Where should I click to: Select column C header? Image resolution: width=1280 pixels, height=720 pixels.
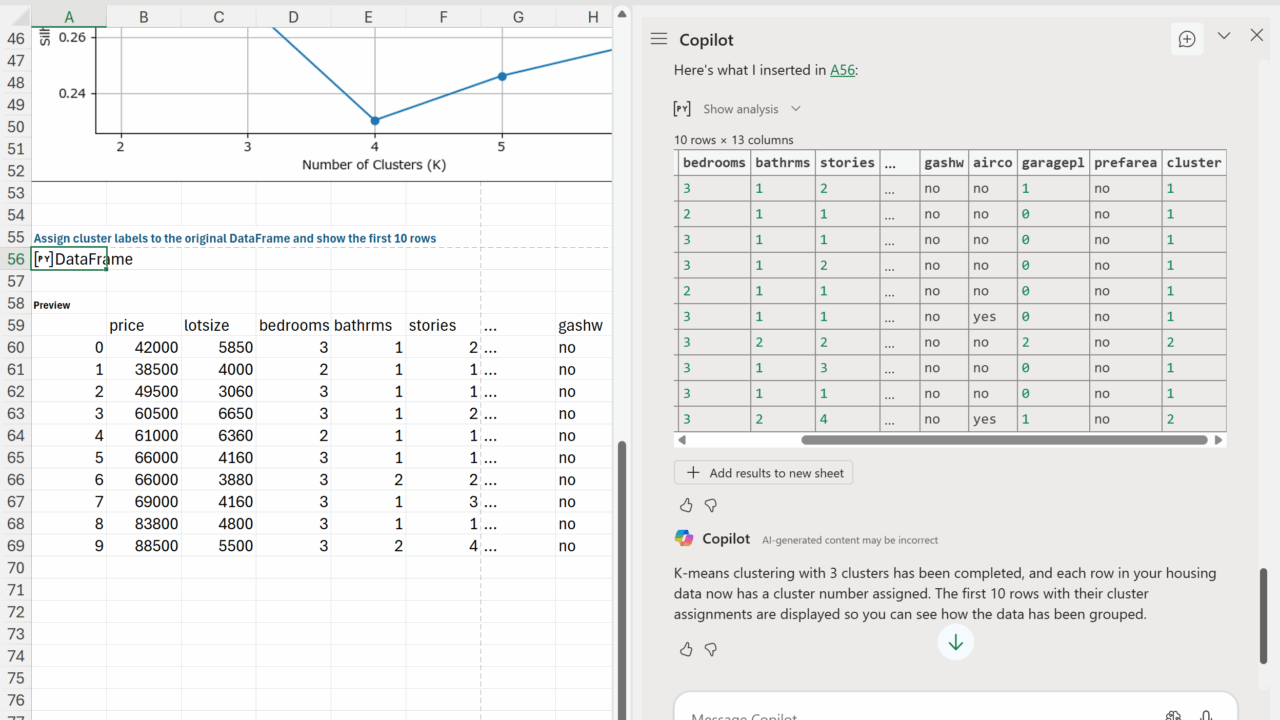[x=219, y=17]
